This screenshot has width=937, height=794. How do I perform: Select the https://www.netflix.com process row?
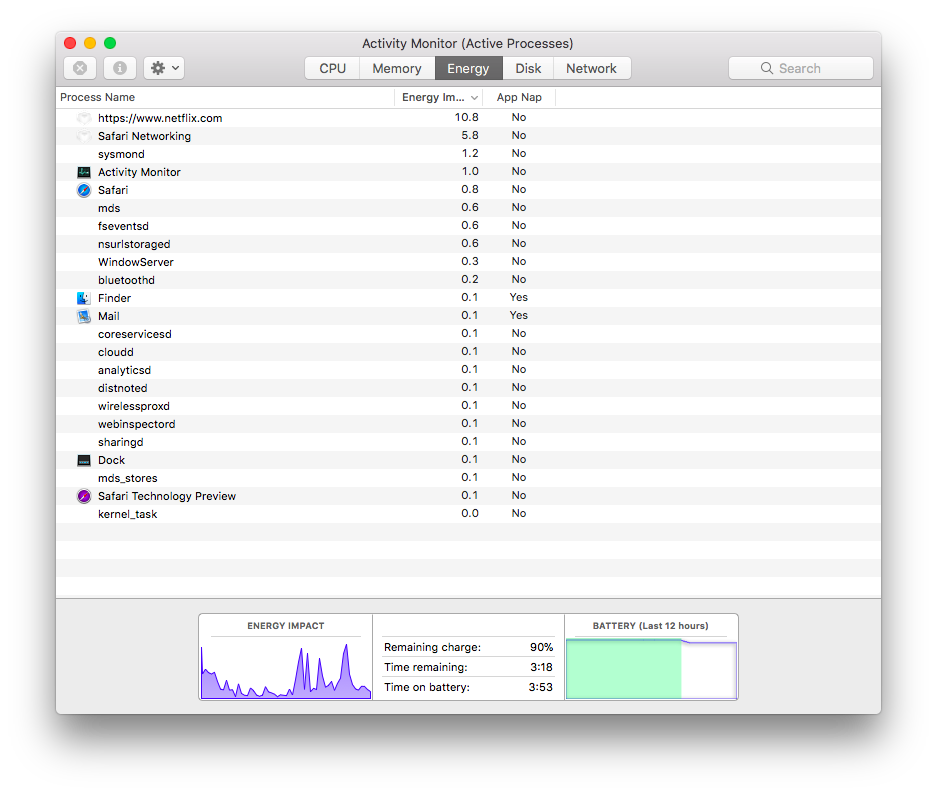(468, 118)
